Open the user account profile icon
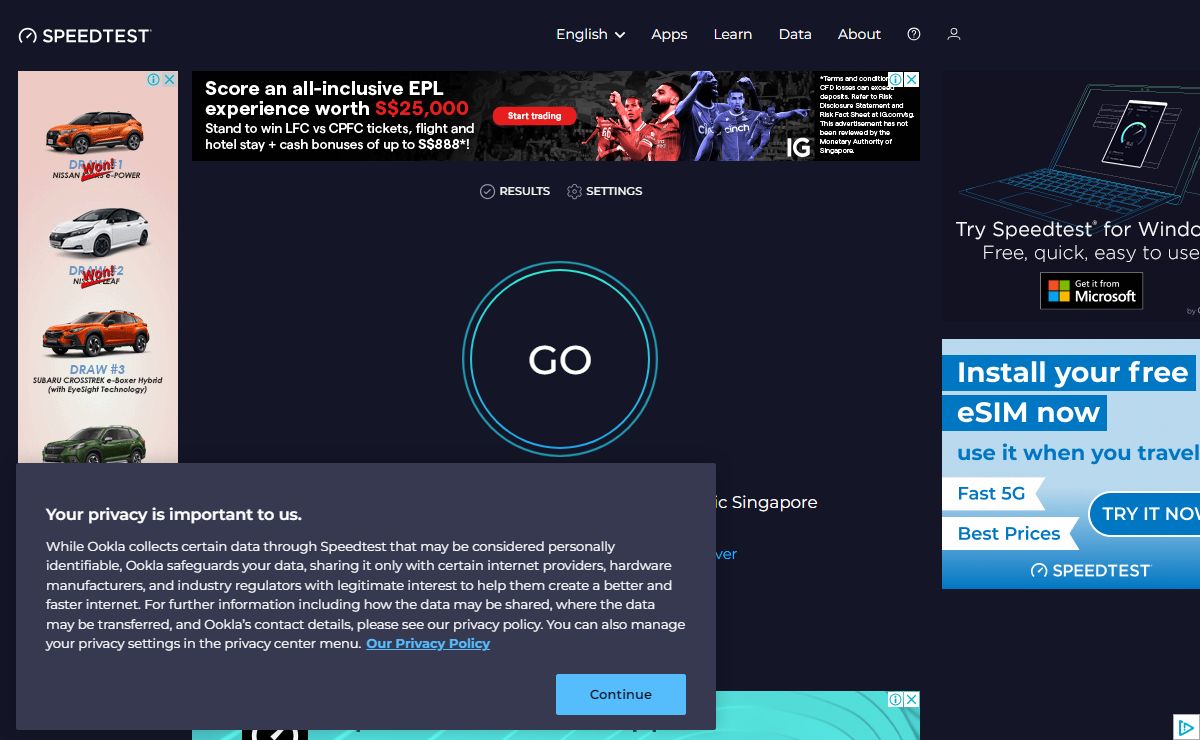Screen dimensions: 1200x740 pyautogui.click(x=953, y=34)
